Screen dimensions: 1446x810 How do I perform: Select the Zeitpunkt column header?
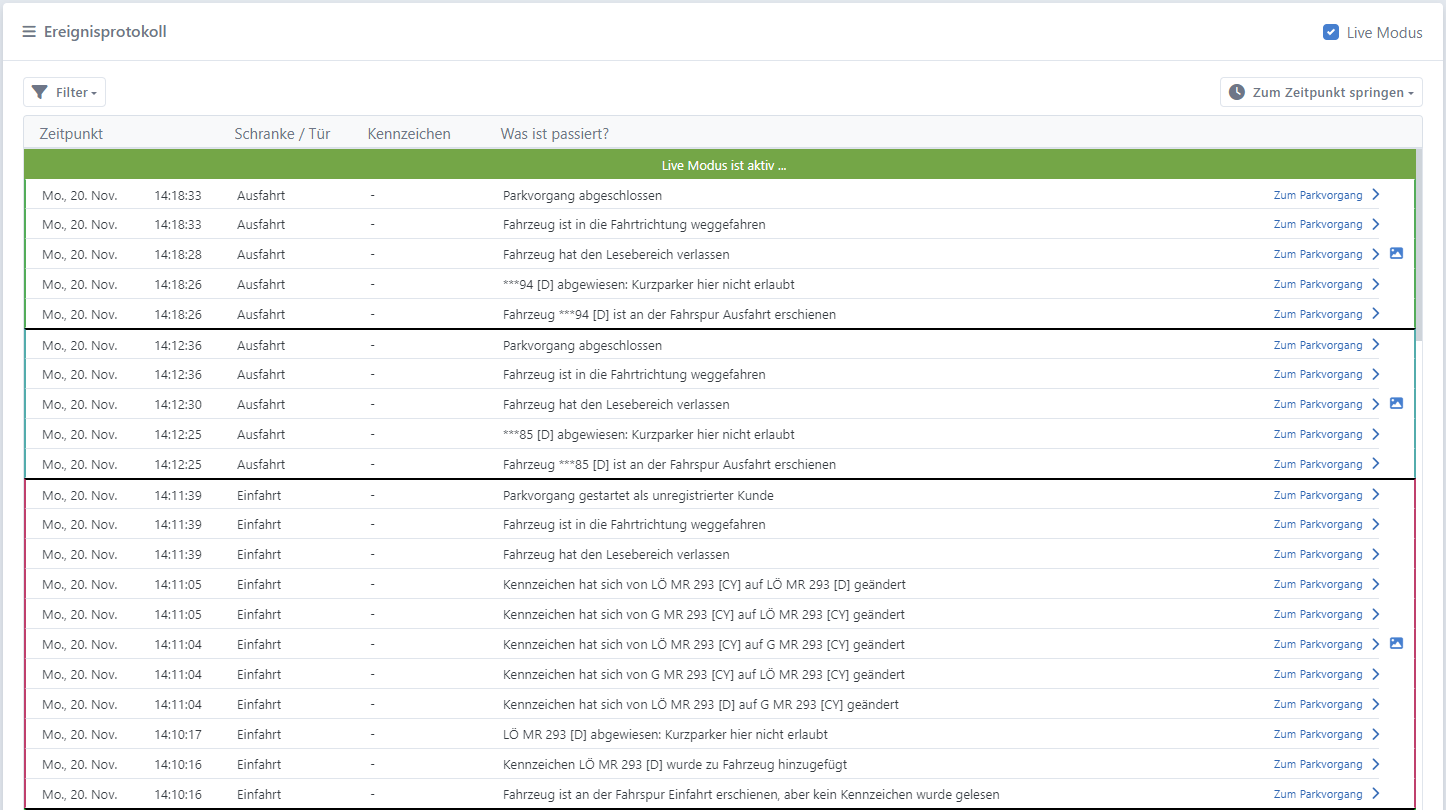(x=71, y=134)
